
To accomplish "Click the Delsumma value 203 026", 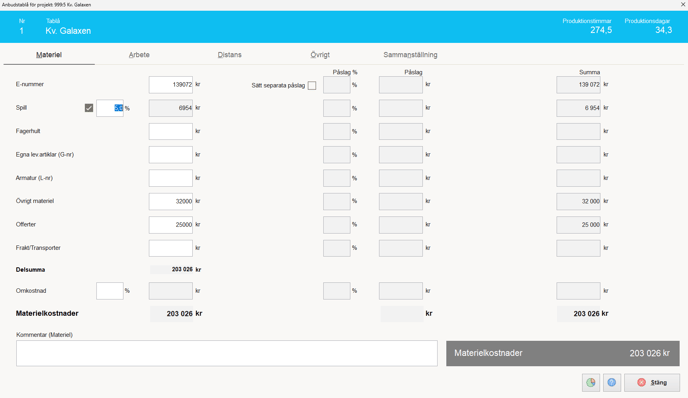I will [182, 269].
